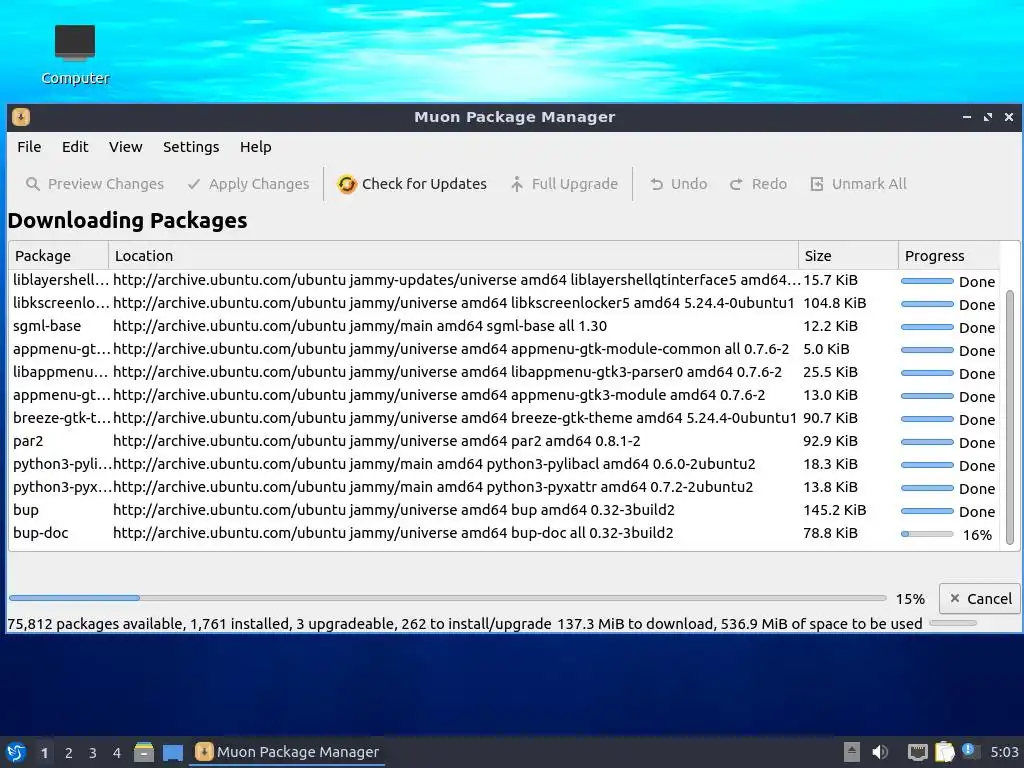Click the Muon app icon in title bar
This screenshot has width=1024, height=768.
(x=21, y=117)
